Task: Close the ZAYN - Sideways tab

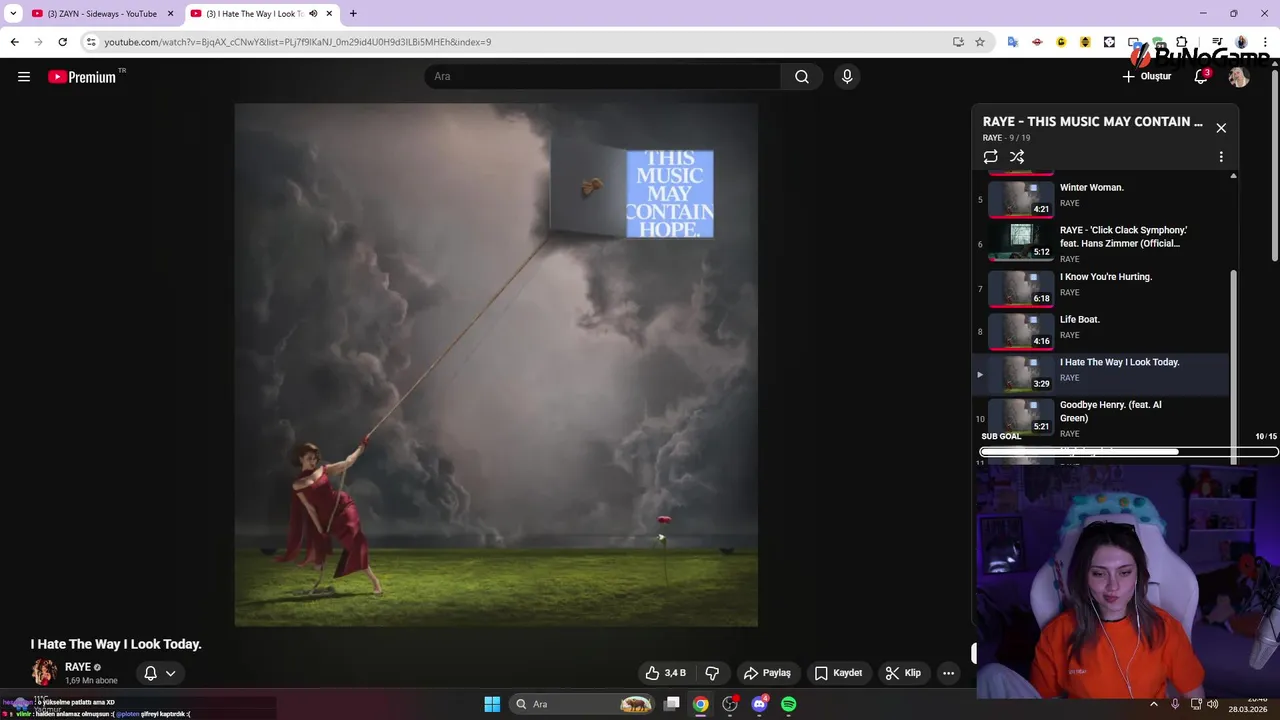Action: [x=170, y=14]
